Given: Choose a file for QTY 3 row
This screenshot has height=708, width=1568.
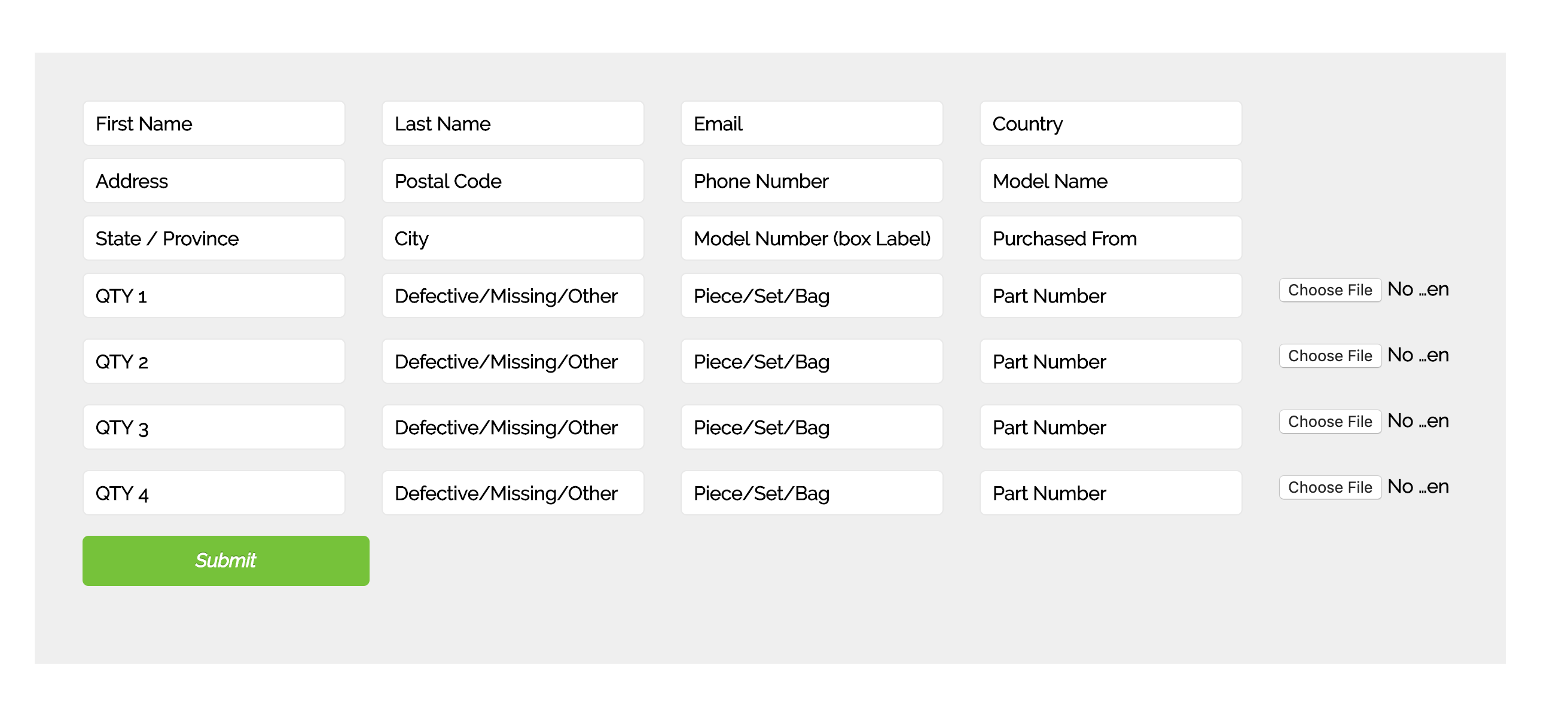Looking at the screenshot, I should (x=1329, y=421).
